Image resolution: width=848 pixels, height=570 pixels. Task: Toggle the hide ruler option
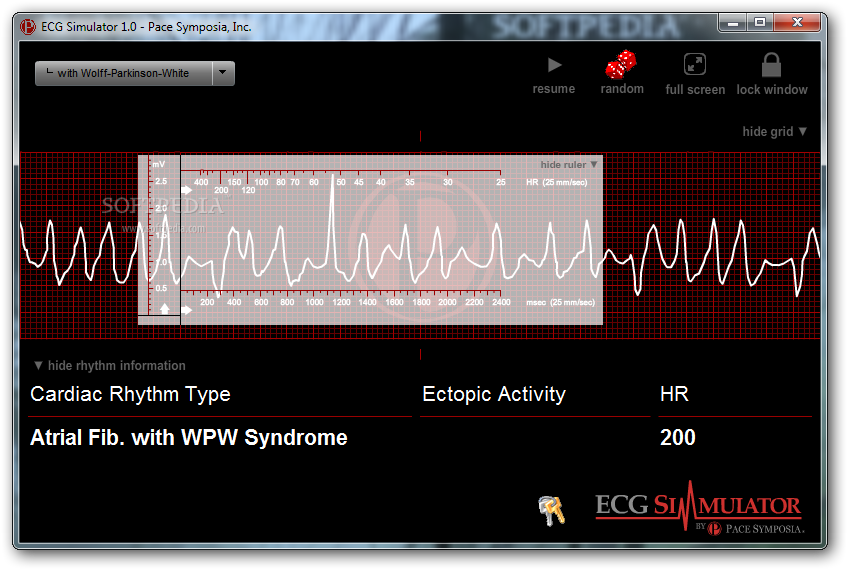(x=569, y=164)
